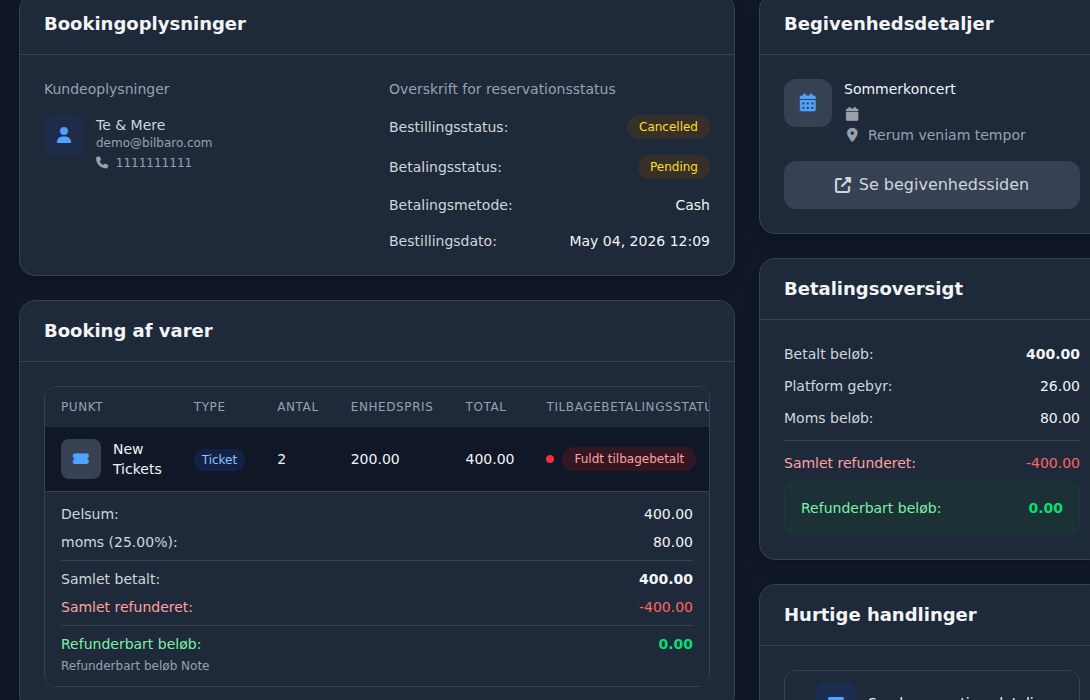Viewport: 1090px width, 700px height.
Task: Click the Moms beløb label
Action: pos(829,418)
